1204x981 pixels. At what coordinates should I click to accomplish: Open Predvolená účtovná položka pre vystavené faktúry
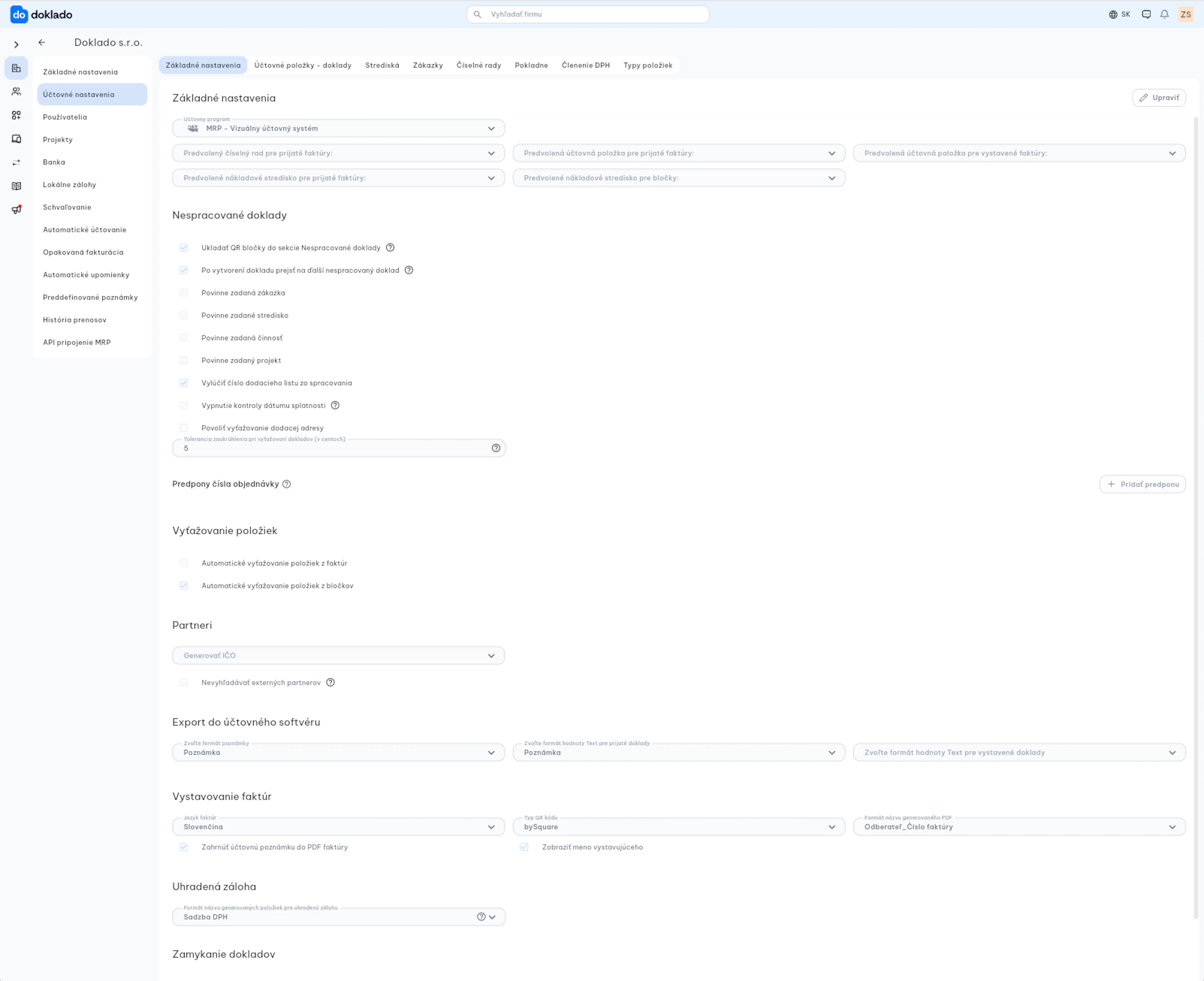point(1019,153)
